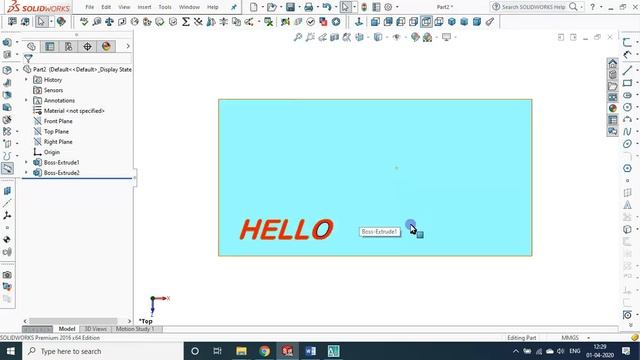Click the red HELLO extruded text

tap(287, 229)
